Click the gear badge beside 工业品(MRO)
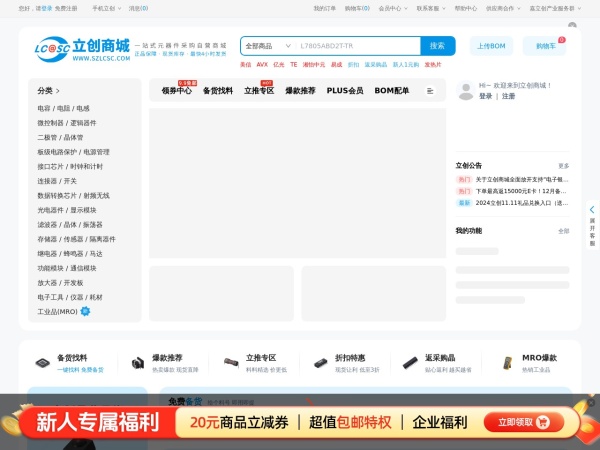 (85, 311)
